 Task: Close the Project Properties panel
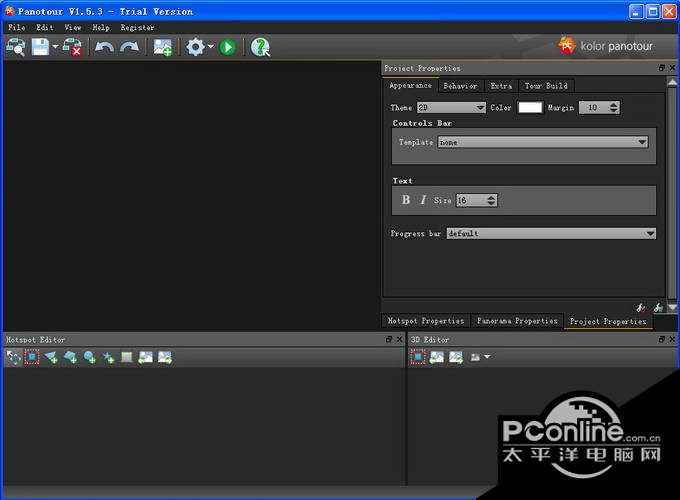pos(672,68)
